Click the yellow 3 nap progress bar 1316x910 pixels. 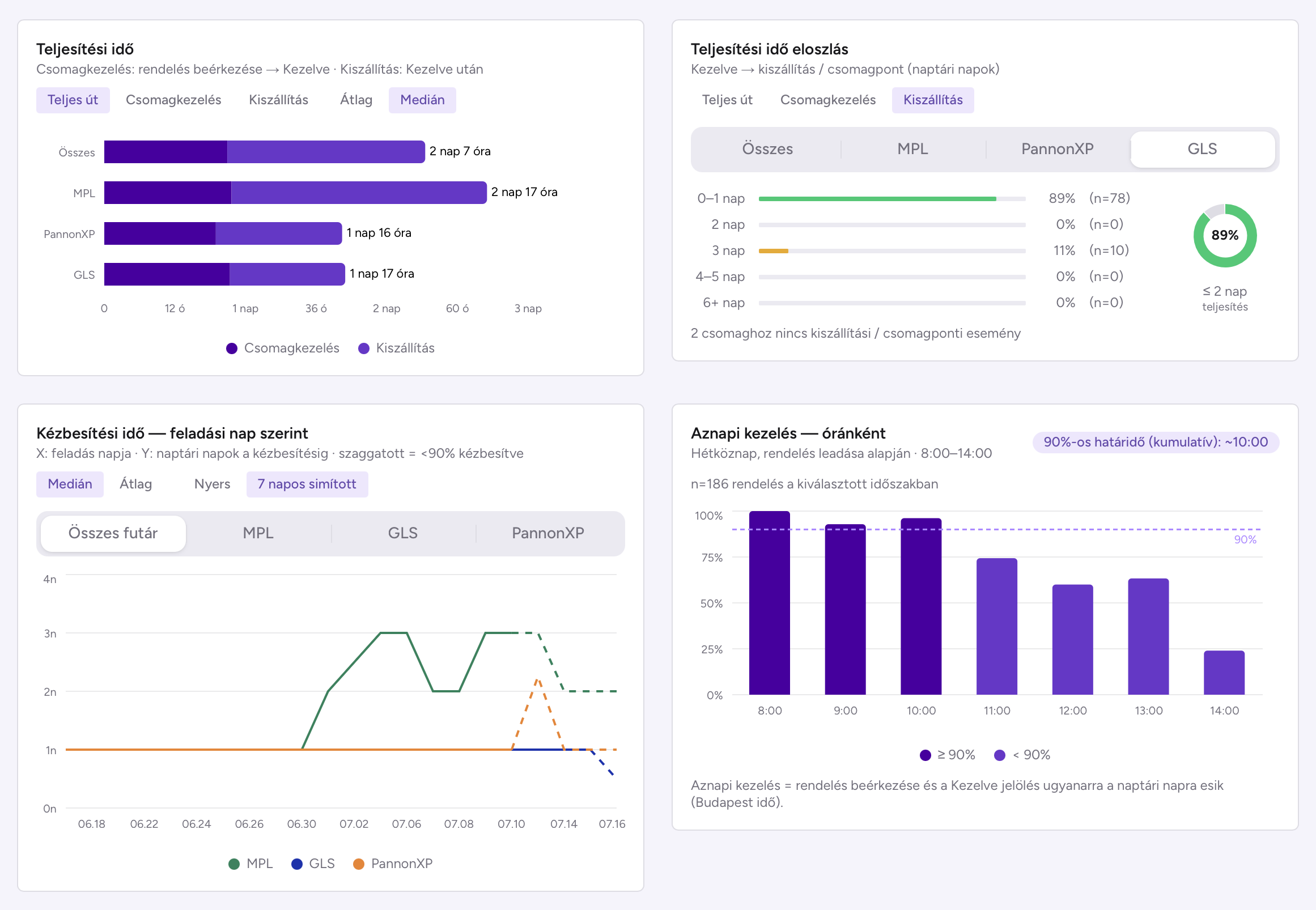[x=774, y=251]
